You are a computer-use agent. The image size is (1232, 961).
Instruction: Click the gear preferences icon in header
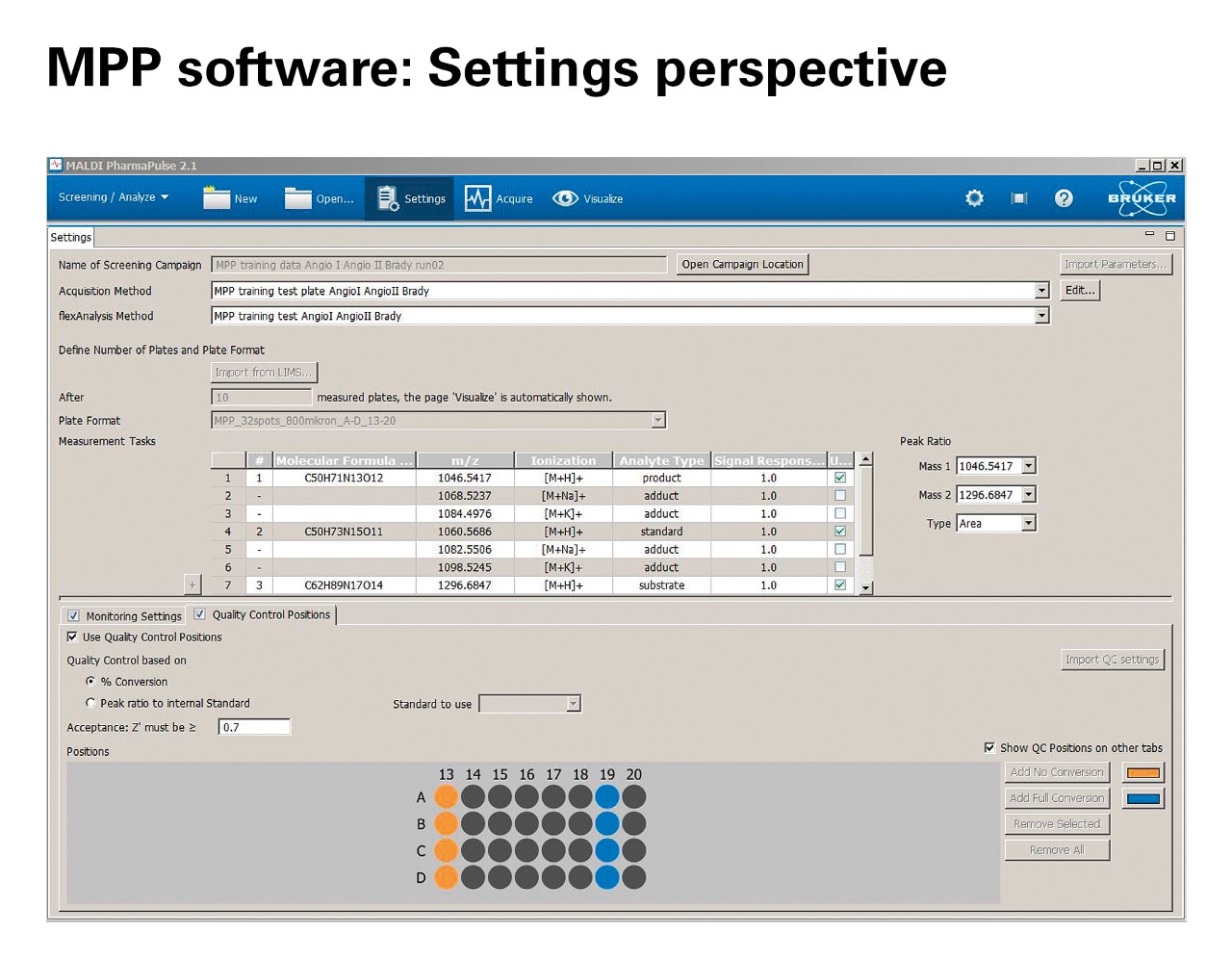click(x=974, y=198)
